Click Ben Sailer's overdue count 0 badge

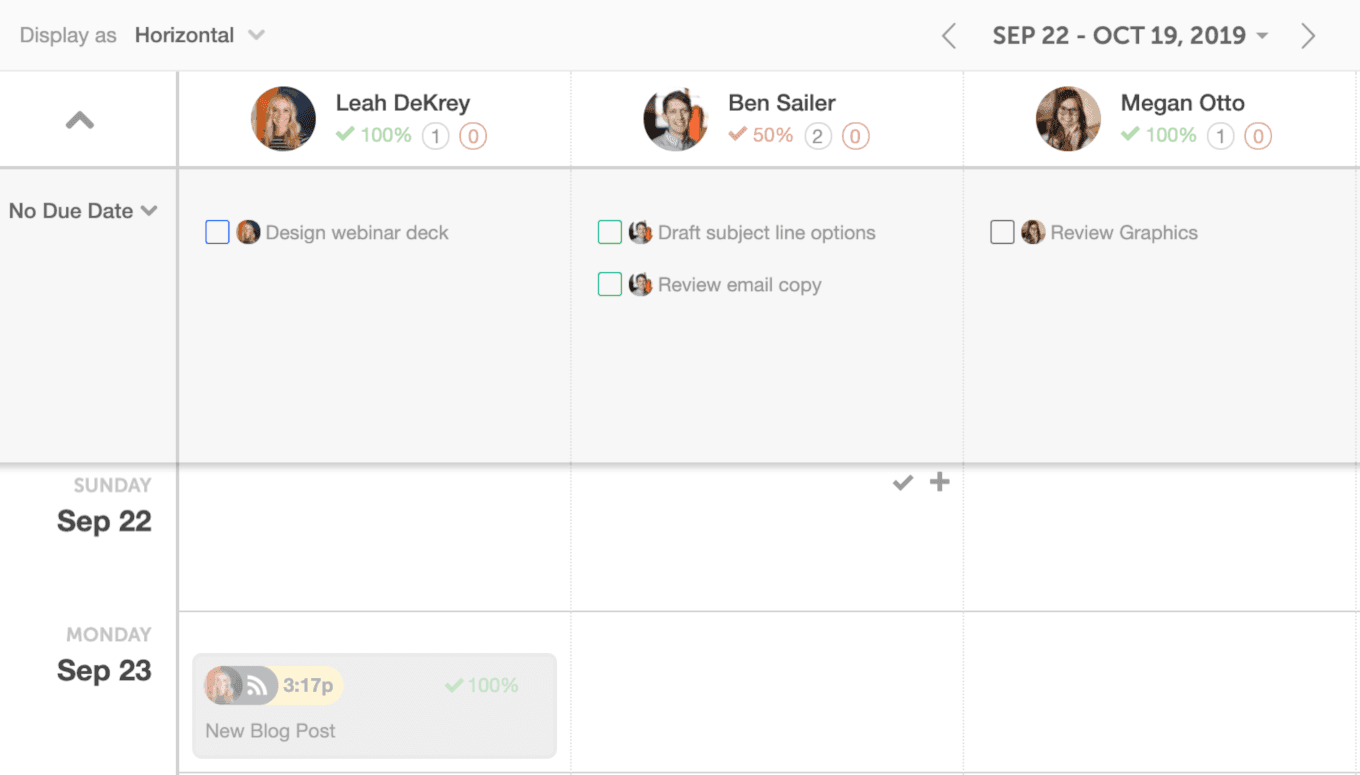pos(856,135)
